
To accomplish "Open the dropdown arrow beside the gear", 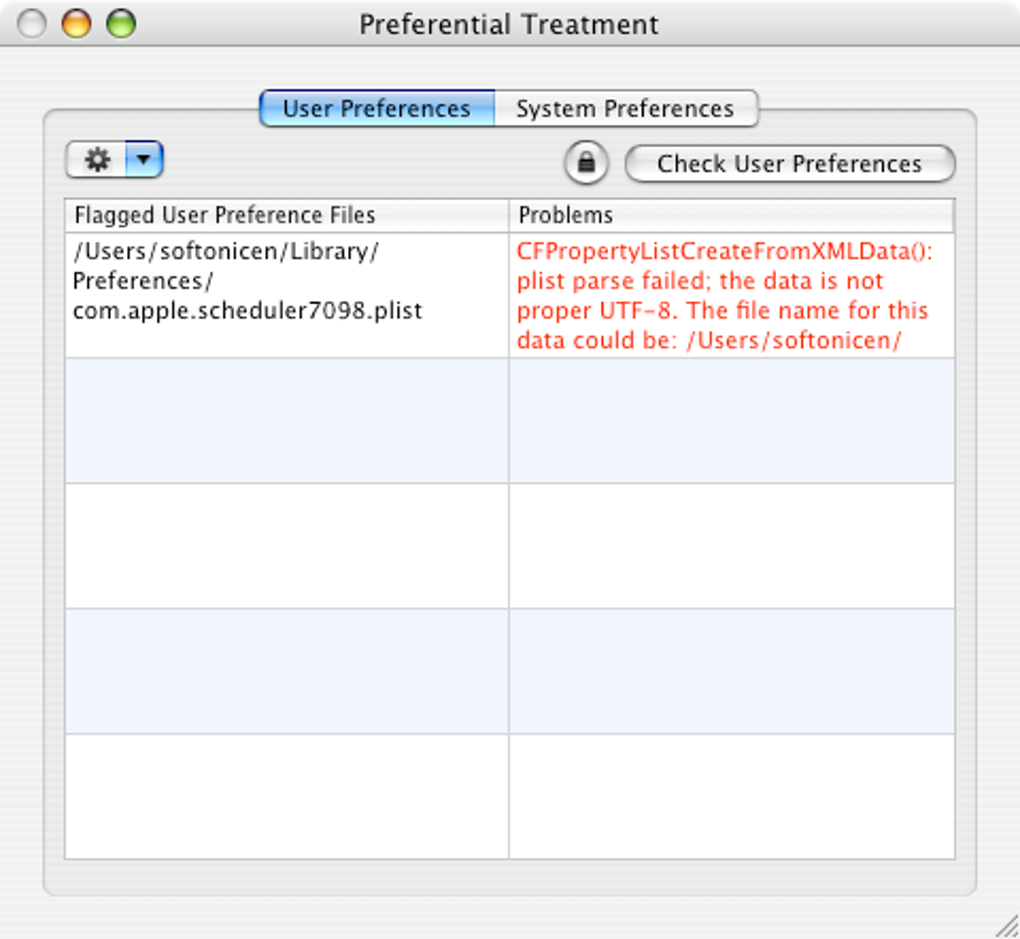I will point(144,160).
